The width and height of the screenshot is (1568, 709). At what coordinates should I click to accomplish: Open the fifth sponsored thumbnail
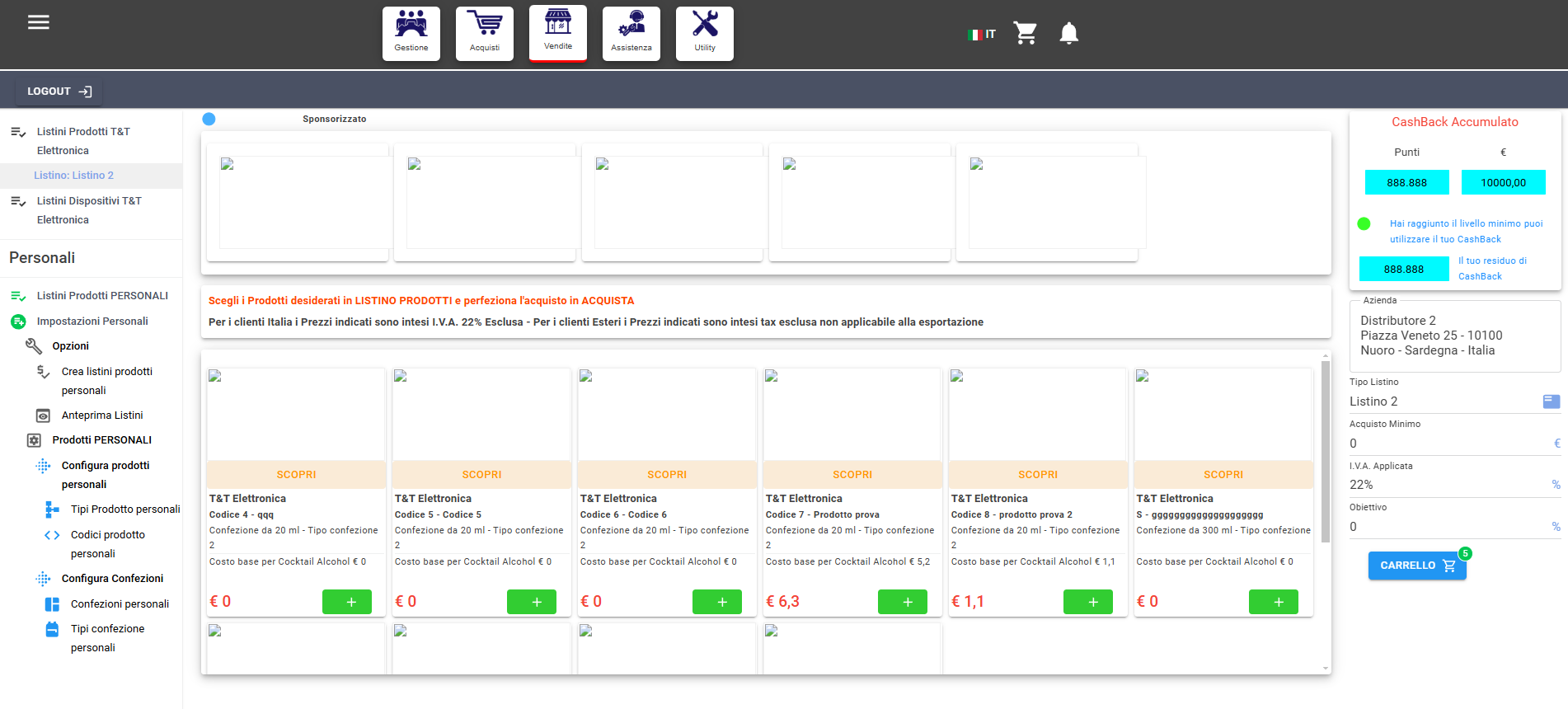[x=1047, y=202]
